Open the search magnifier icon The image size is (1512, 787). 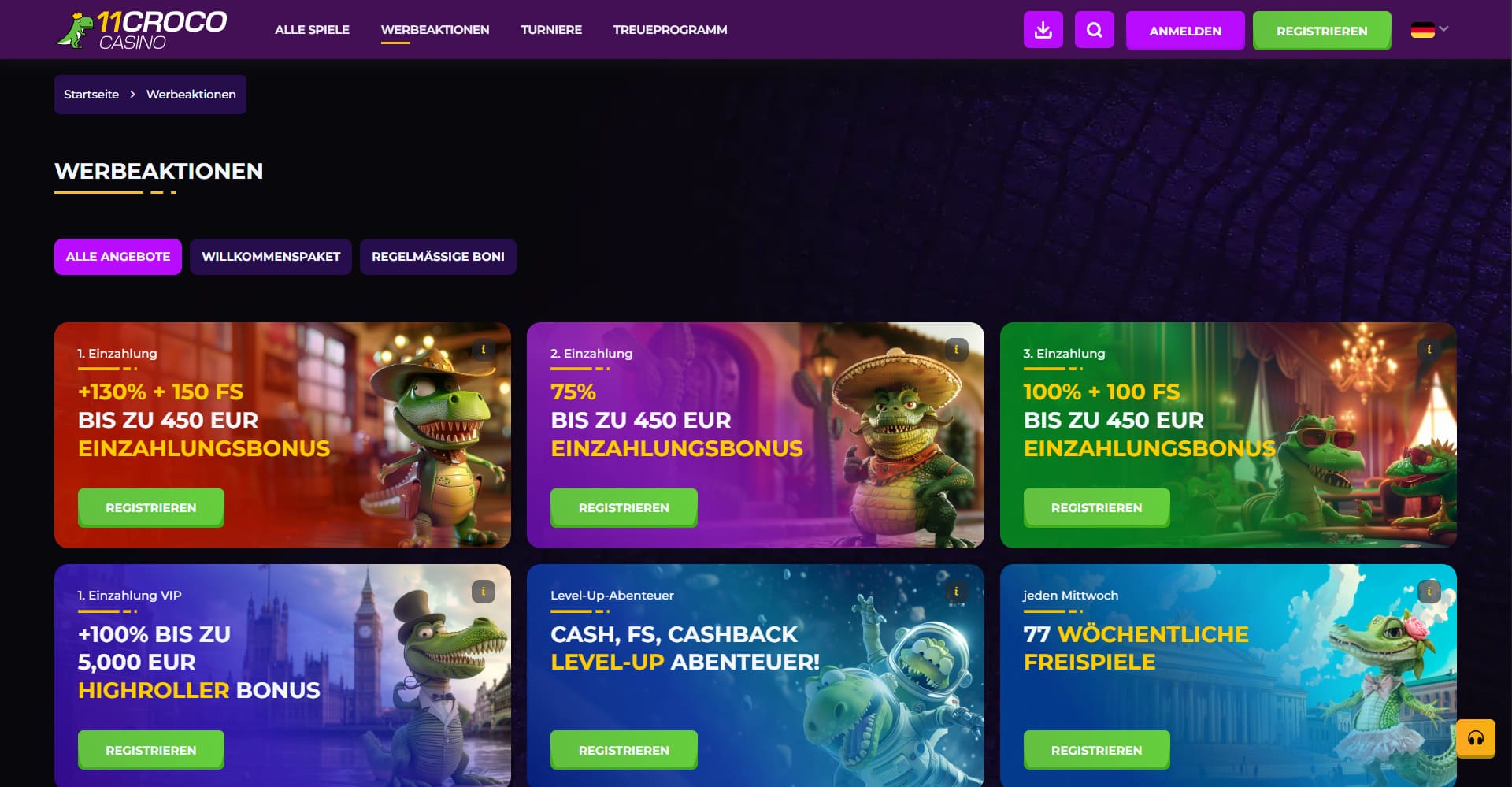[x=1094, y=30]
